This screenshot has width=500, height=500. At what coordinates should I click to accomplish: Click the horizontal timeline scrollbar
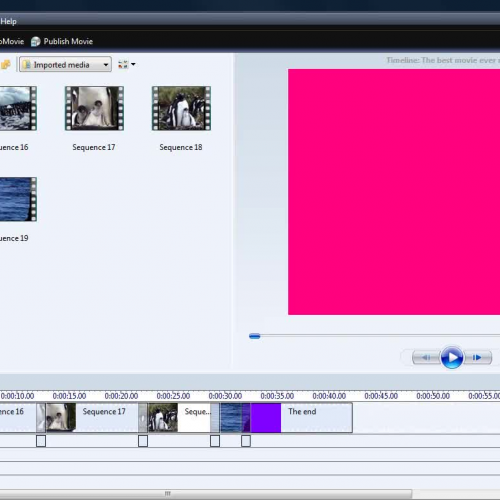pos(206,493)
